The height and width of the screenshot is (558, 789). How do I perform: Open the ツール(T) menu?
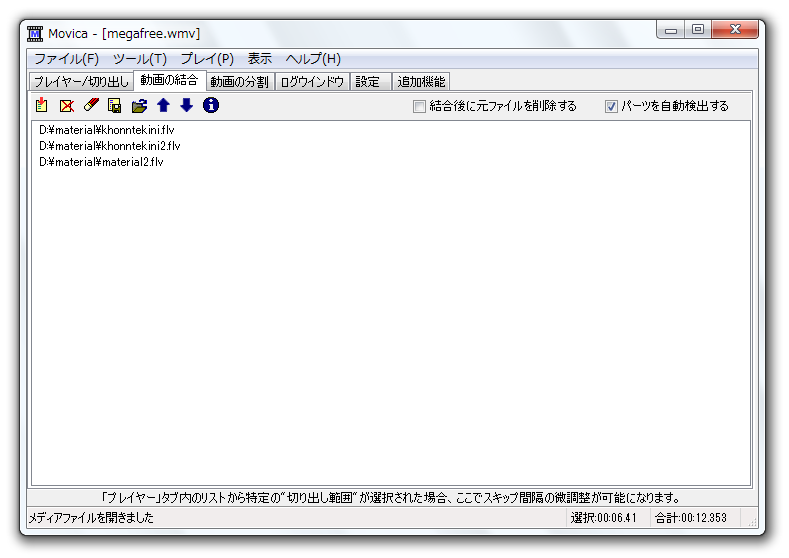[139, 59]
